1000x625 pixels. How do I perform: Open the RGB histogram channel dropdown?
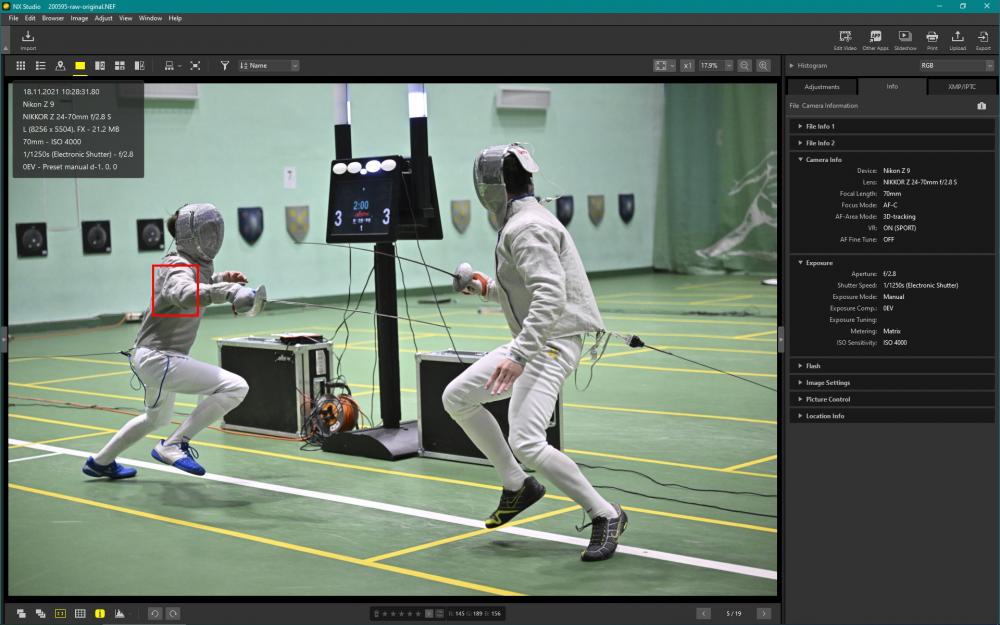956,66
